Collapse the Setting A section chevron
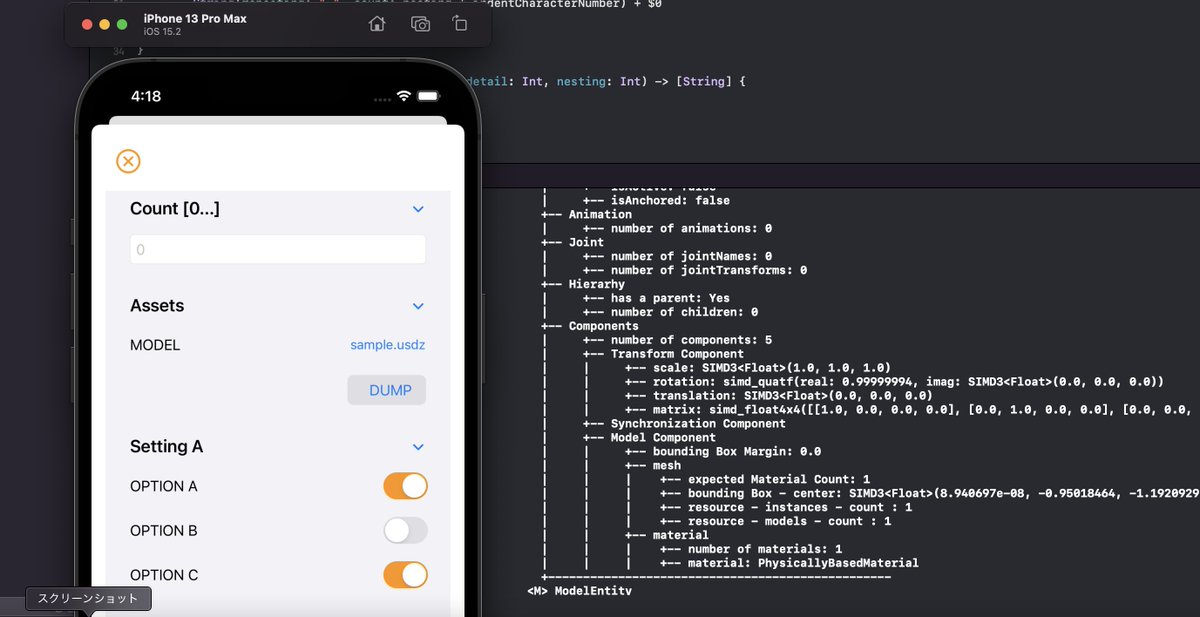 coord(418,447)
